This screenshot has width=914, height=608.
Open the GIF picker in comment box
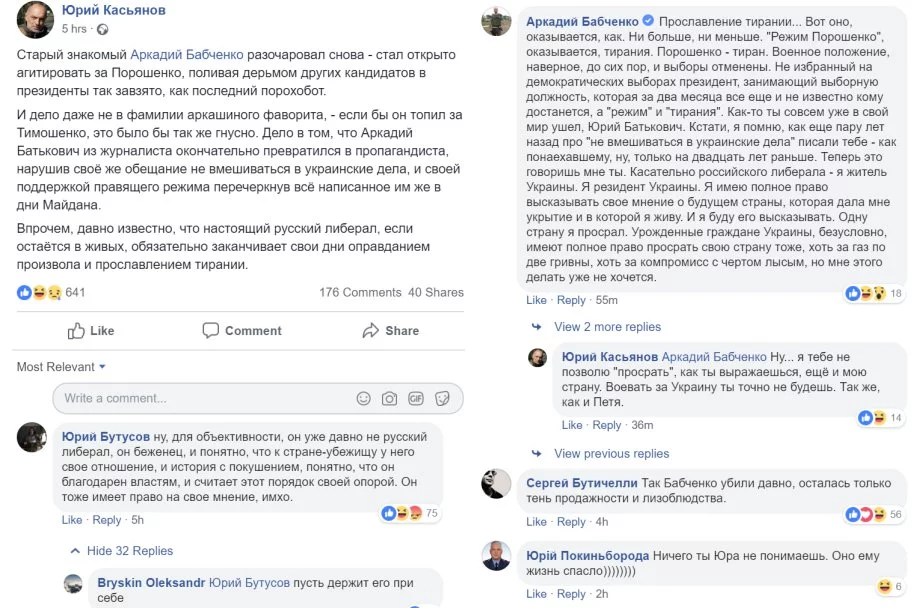coord(415,398)
